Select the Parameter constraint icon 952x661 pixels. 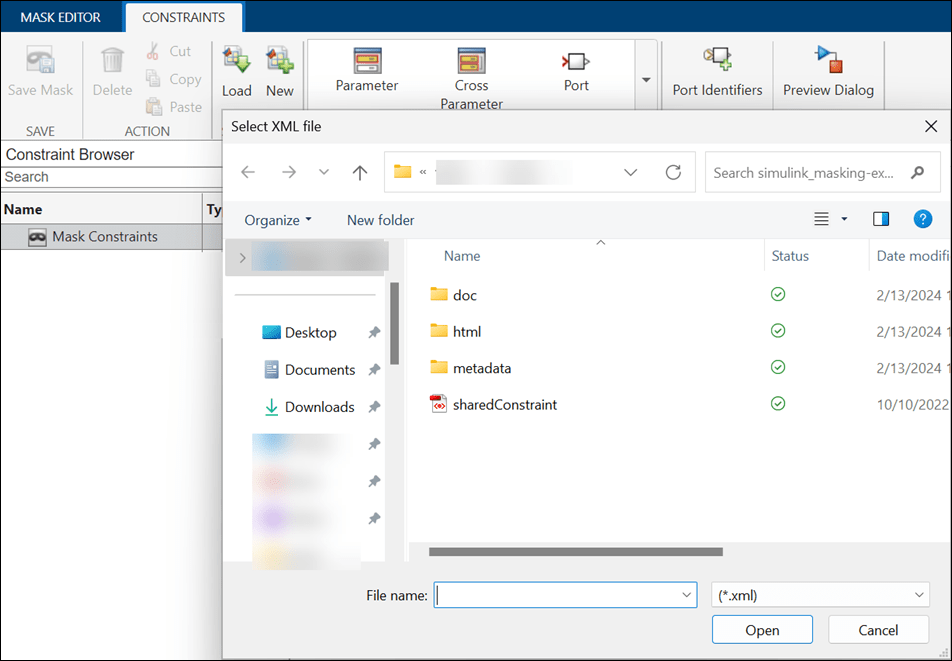pos(367,61)
